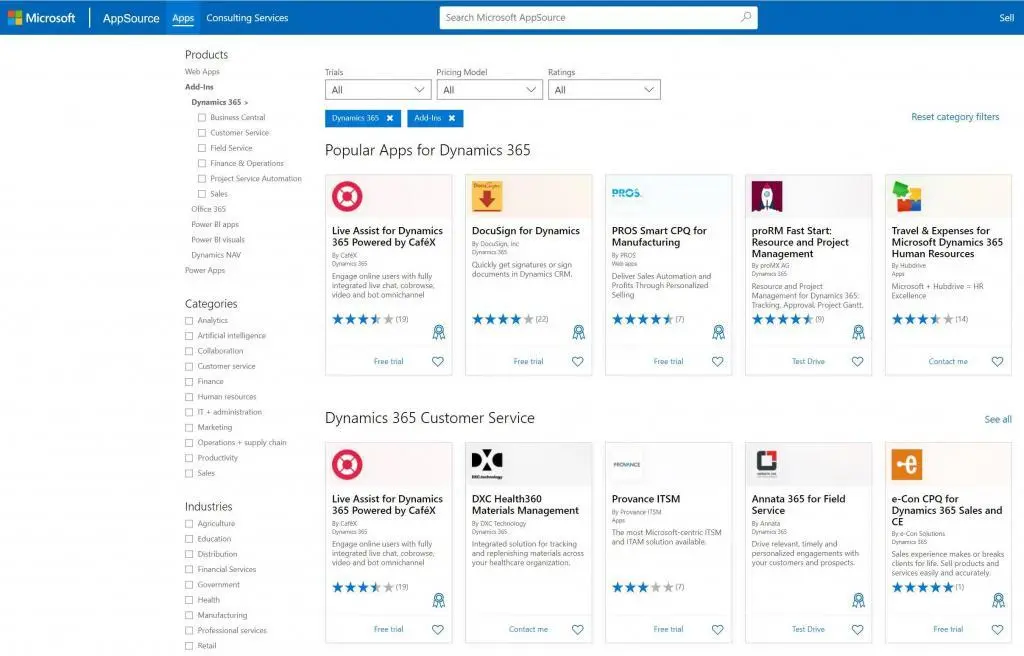Select Web Apps under Products
Viewport: 1024px width, 656px height.
[x=202, y=72]
